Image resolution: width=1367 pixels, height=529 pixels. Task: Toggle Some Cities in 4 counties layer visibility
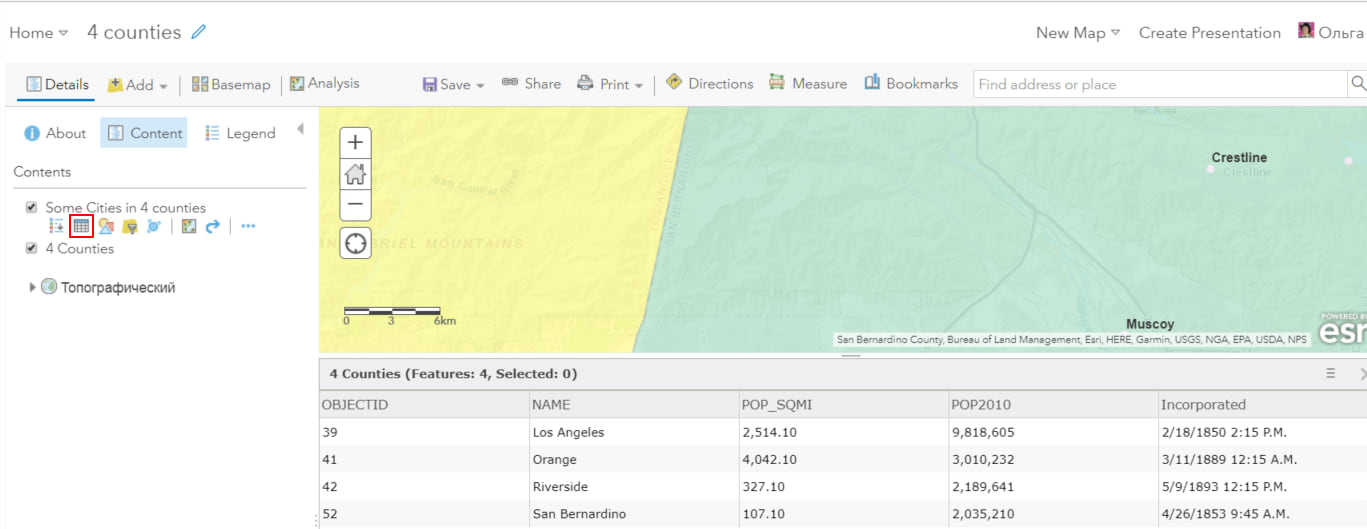click(x=31, y=207)
